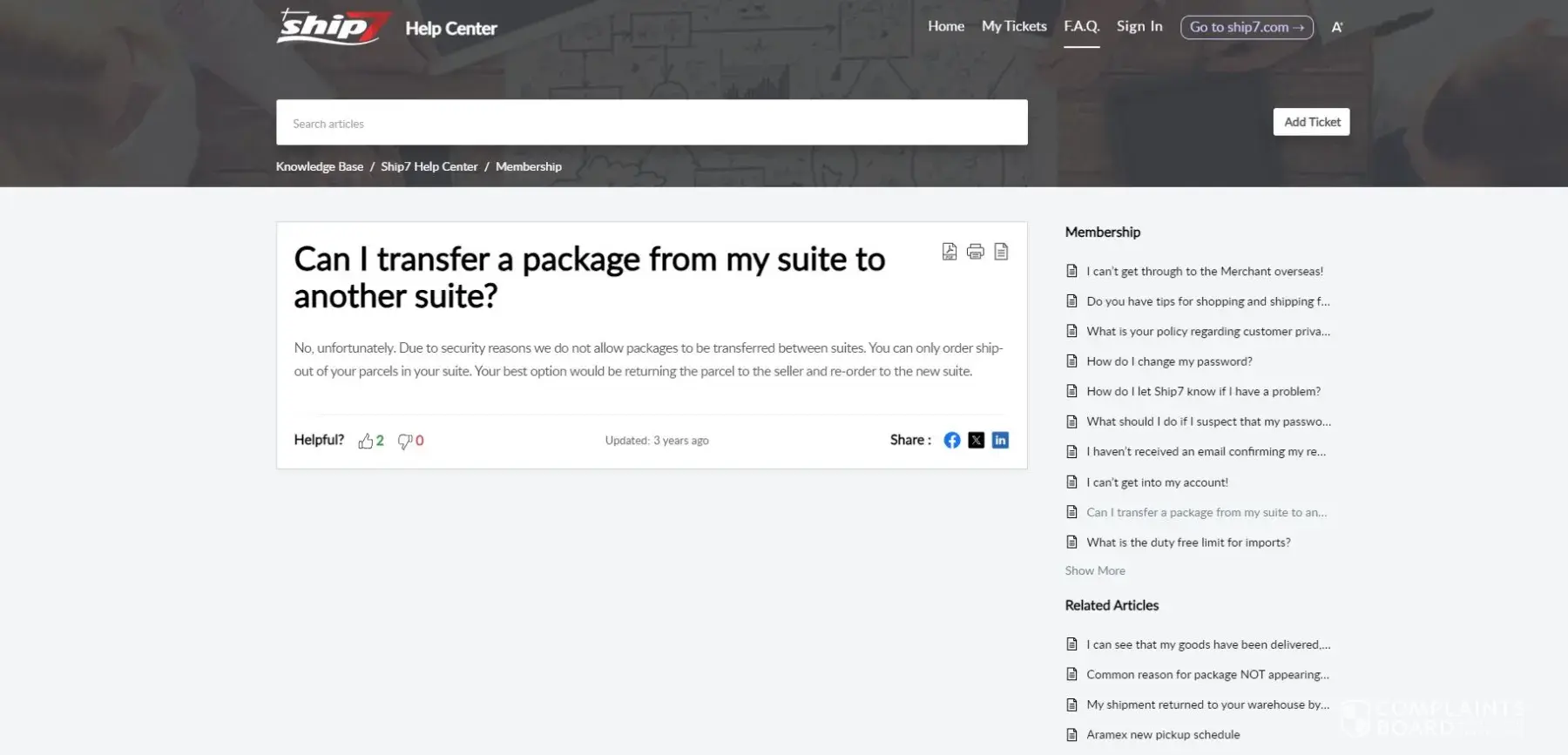The image size is (1568, 755).
Task: Open the Knowledge Base breadcrumb
Action: pos(320,166)
